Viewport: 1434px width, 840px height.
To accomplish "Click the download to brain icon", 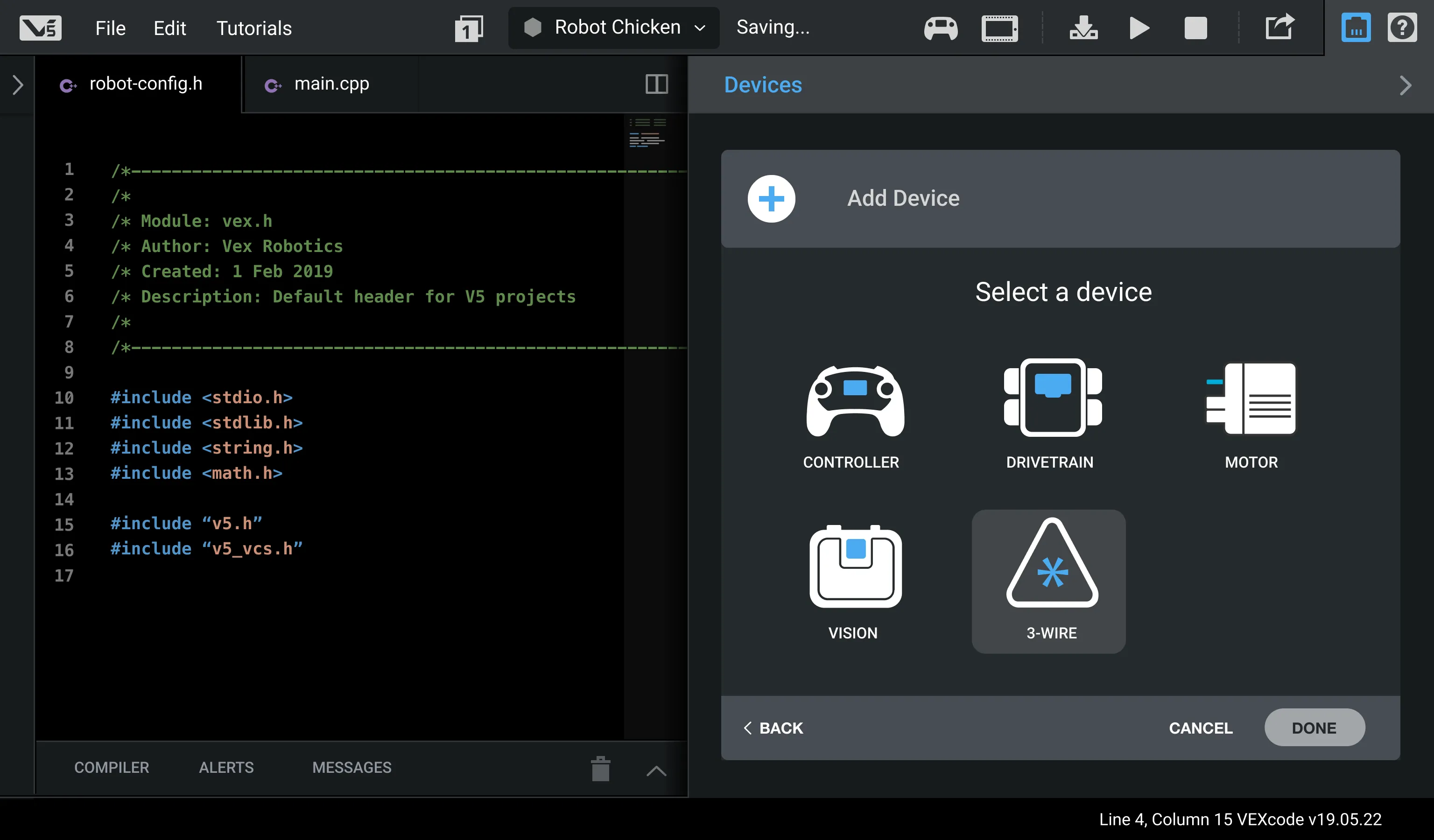I will click(1083, 28).
